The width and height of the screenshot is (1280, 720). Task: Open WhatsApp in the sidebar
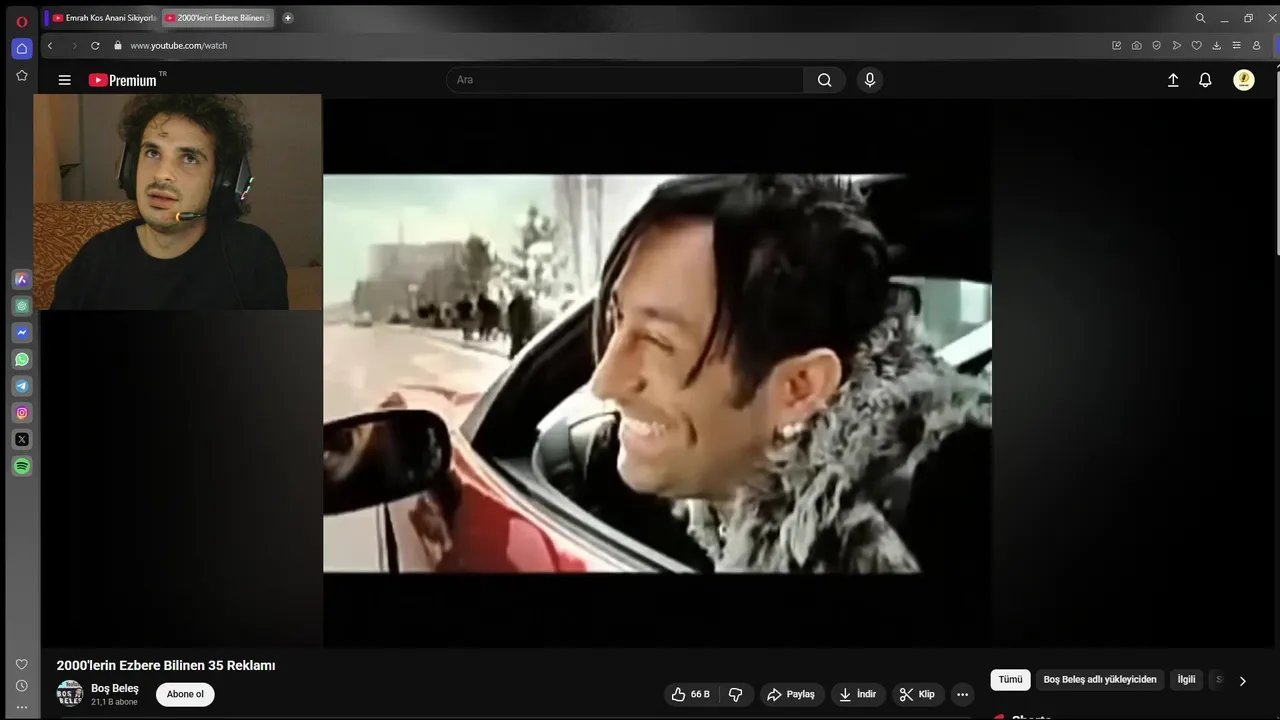pyautogui.click(x=22, y=359)
